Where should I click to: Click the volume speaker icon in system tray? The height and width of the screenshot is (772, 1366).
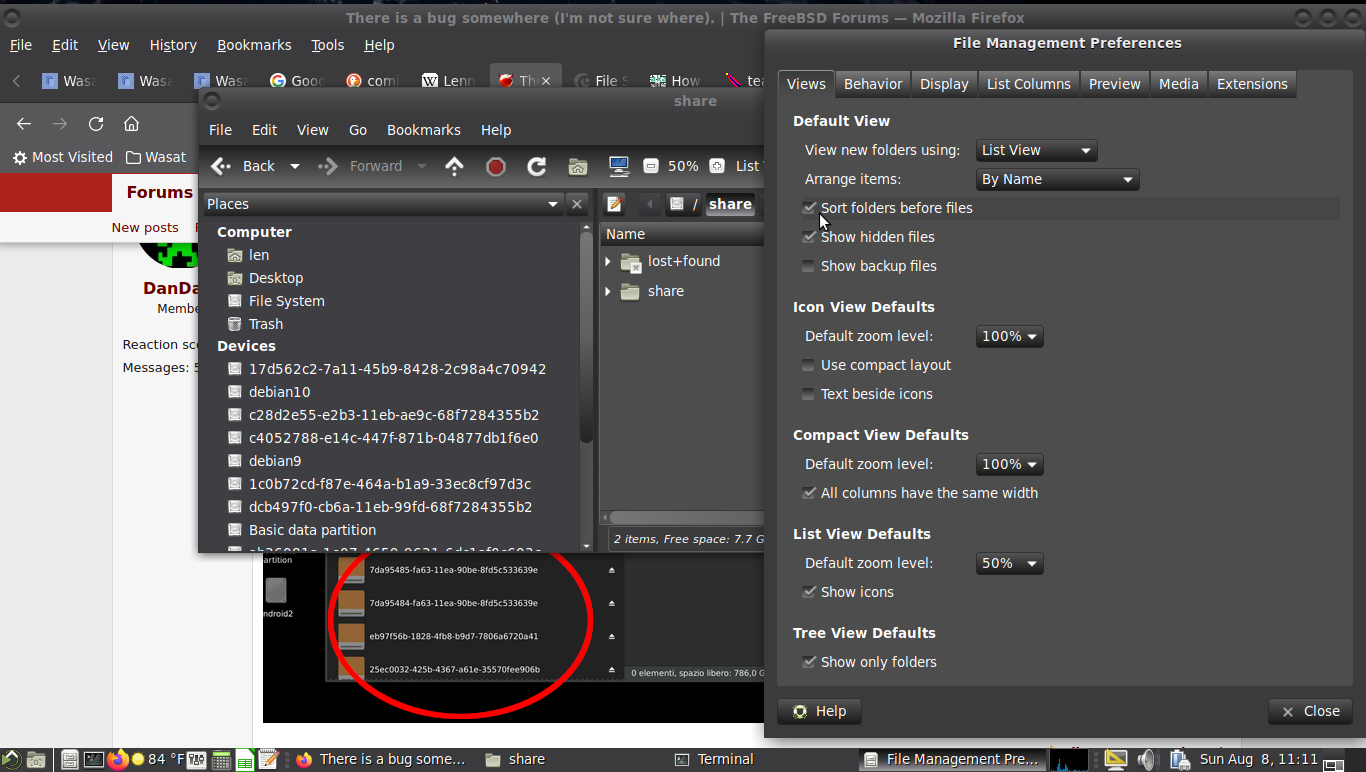pyautogui.click(x=1146, y=760)
